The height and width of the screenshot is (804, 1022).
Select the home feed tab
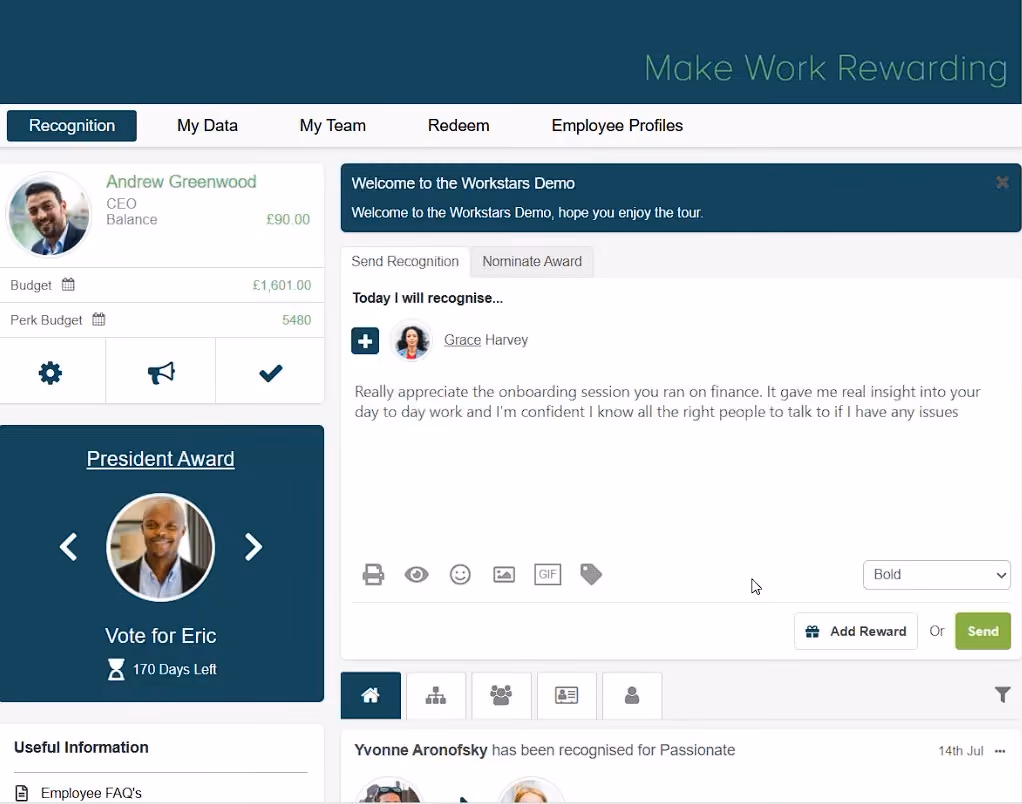point(371,696)
